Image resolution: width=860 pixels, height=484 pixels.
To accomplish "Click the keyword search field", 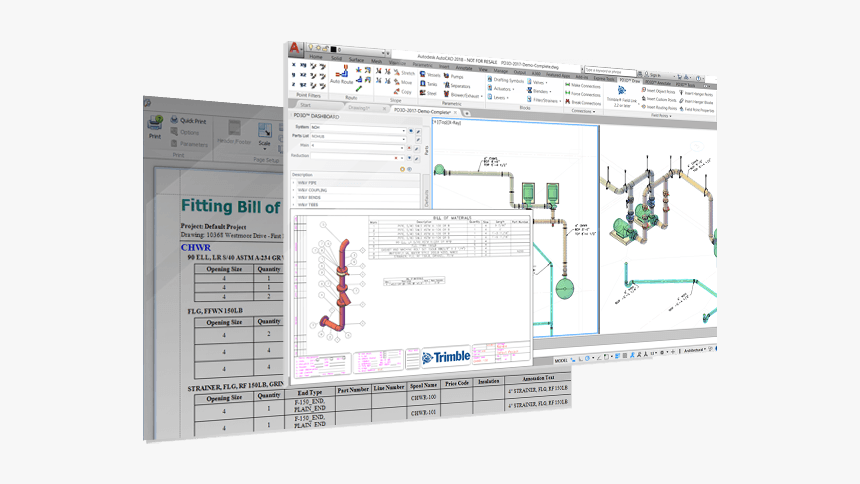I will (x=609, y=71).
